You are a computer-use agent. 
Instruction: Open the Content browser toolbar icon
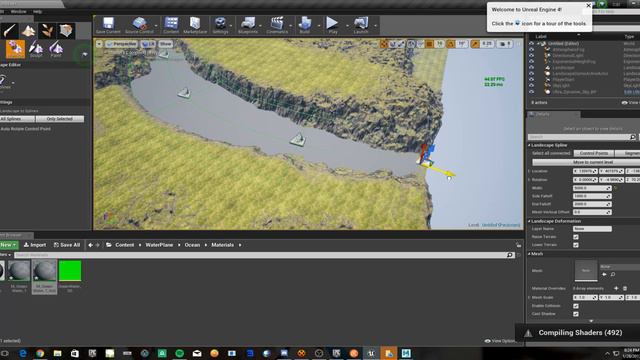171,25
